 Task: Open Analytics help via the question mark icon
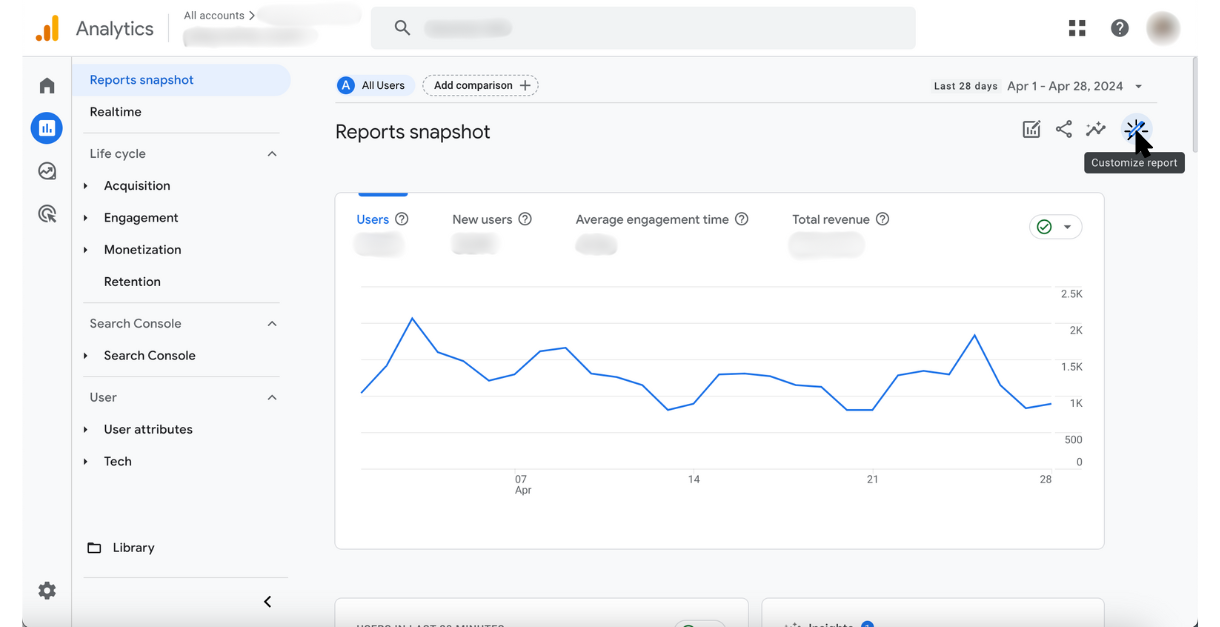[x=1119, y=28]
